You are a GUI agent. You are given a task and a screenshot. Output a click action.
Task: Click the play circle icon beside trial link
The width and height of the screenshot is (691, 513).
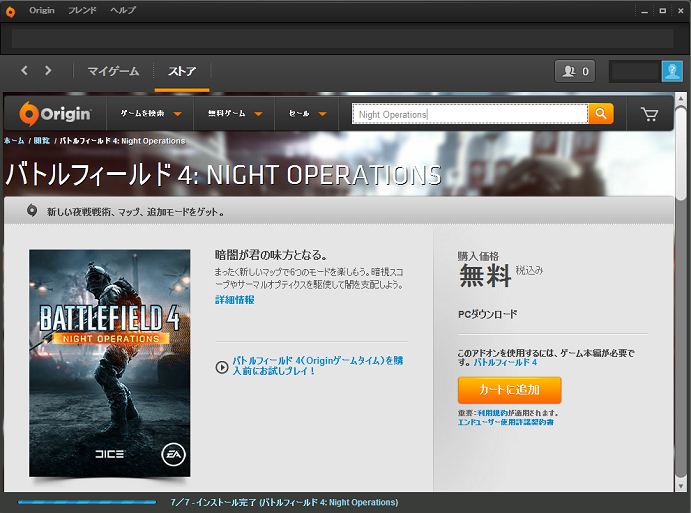coord(221,366)
